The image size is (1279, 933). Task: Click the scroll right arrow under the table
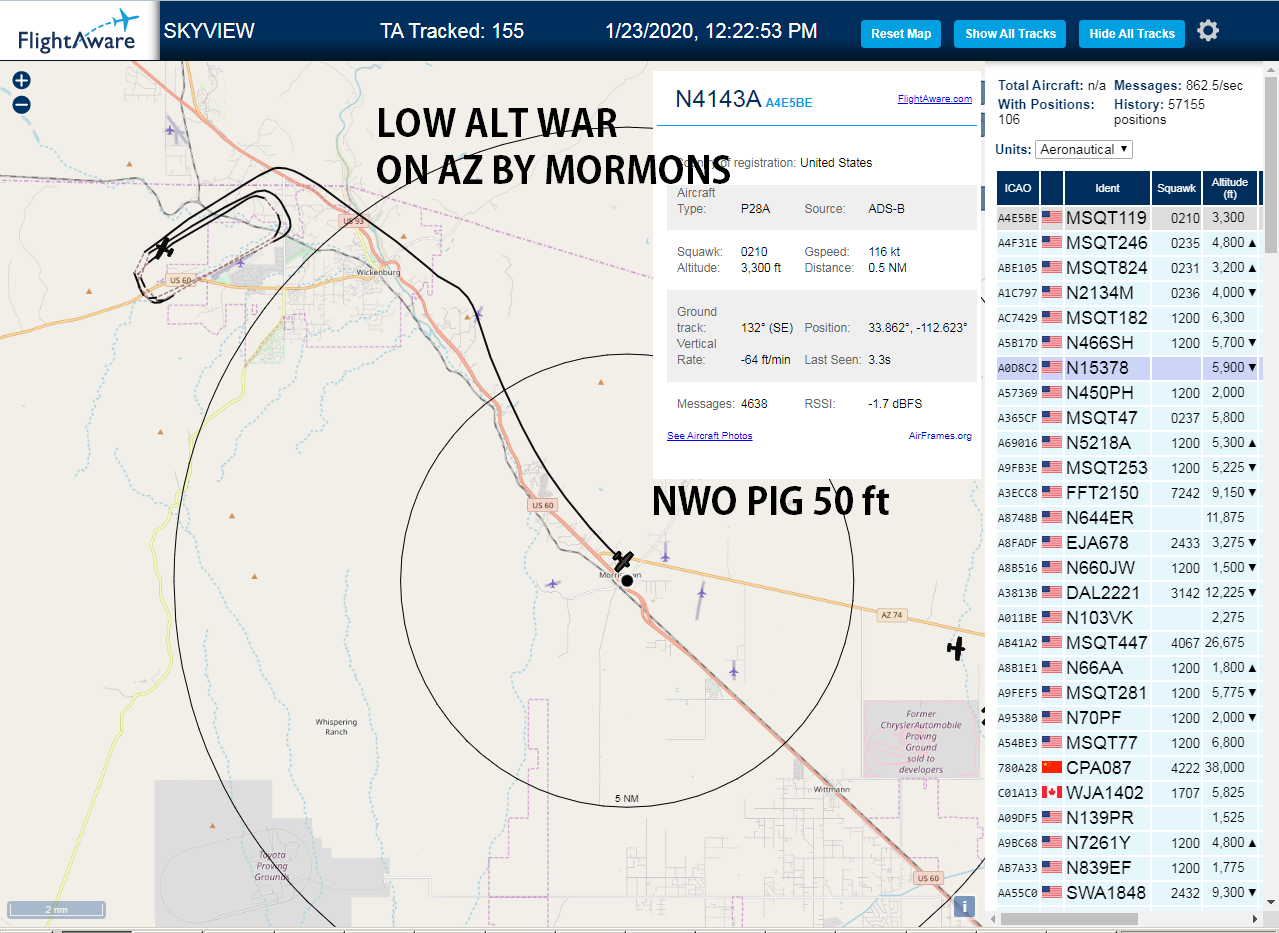[x=1255, y=918]
